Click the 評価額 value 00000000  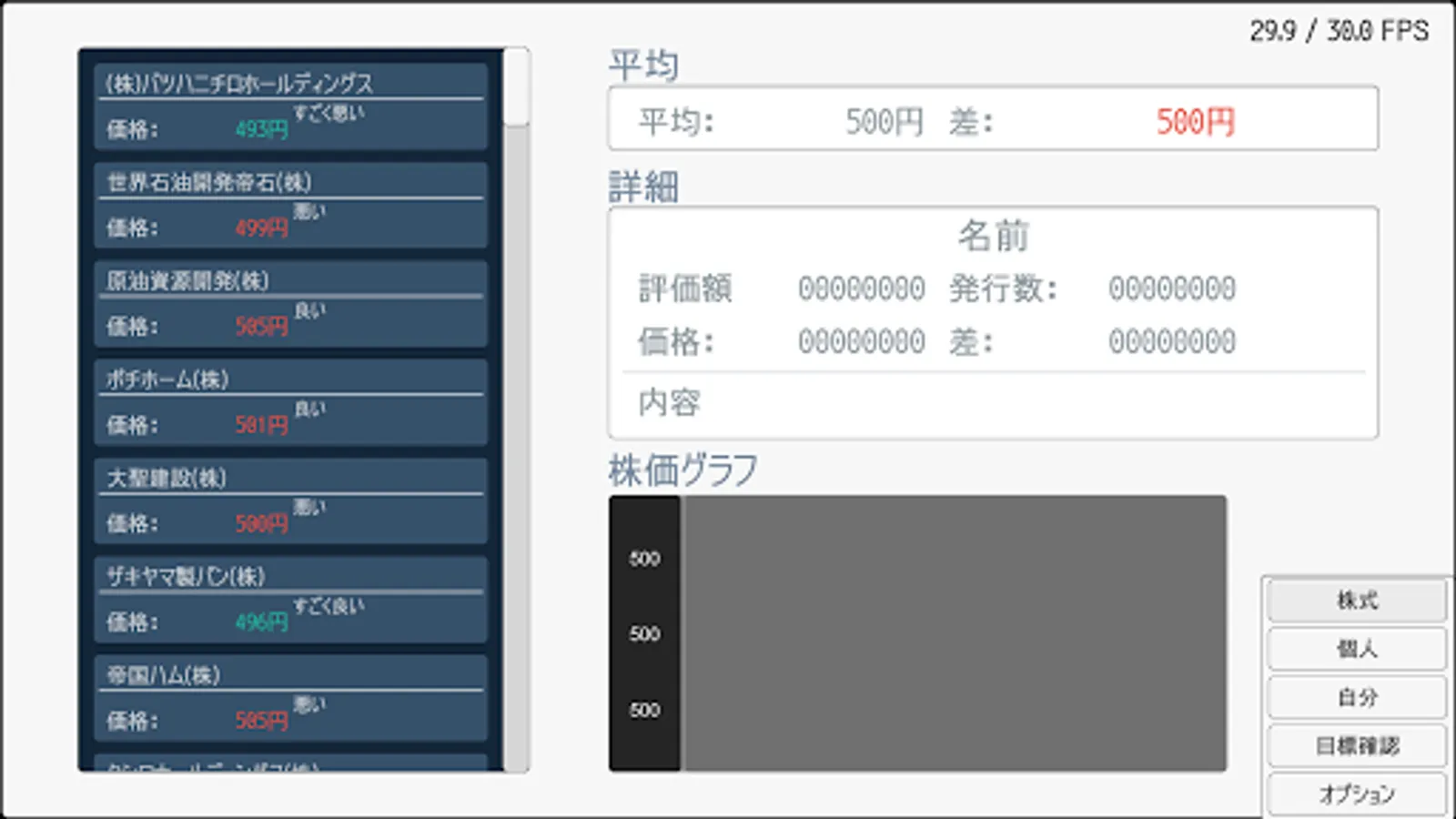point(861,289)
